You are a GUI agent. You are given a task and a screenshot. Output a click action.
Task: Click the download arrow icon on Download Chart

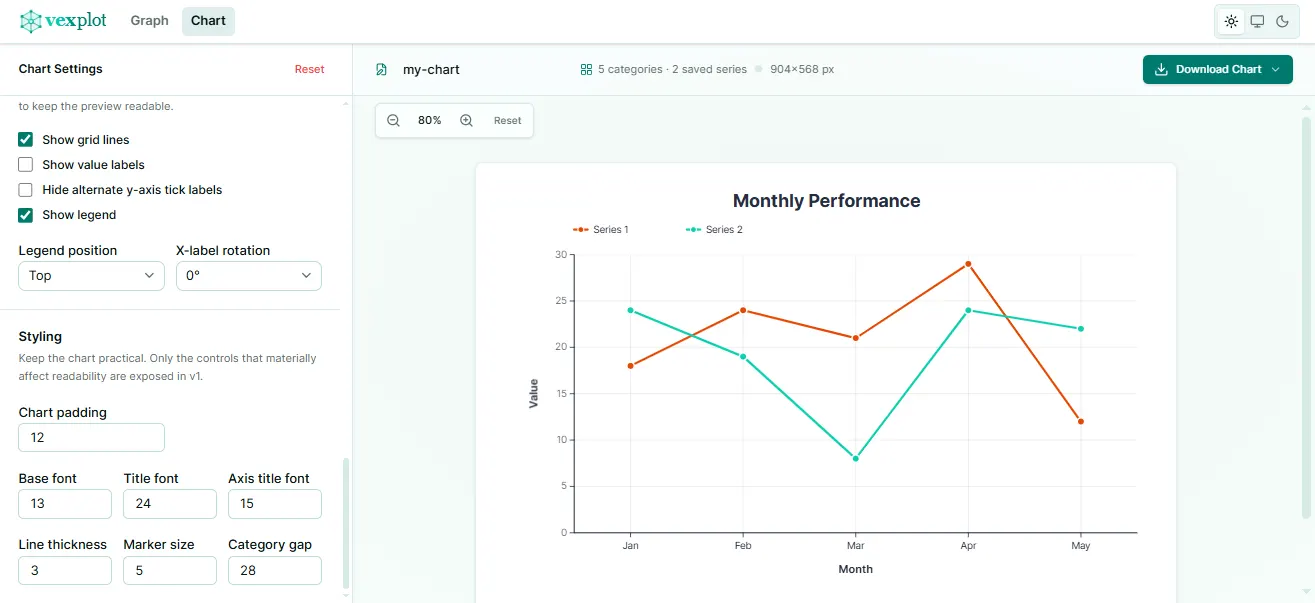click(1161, 69)
